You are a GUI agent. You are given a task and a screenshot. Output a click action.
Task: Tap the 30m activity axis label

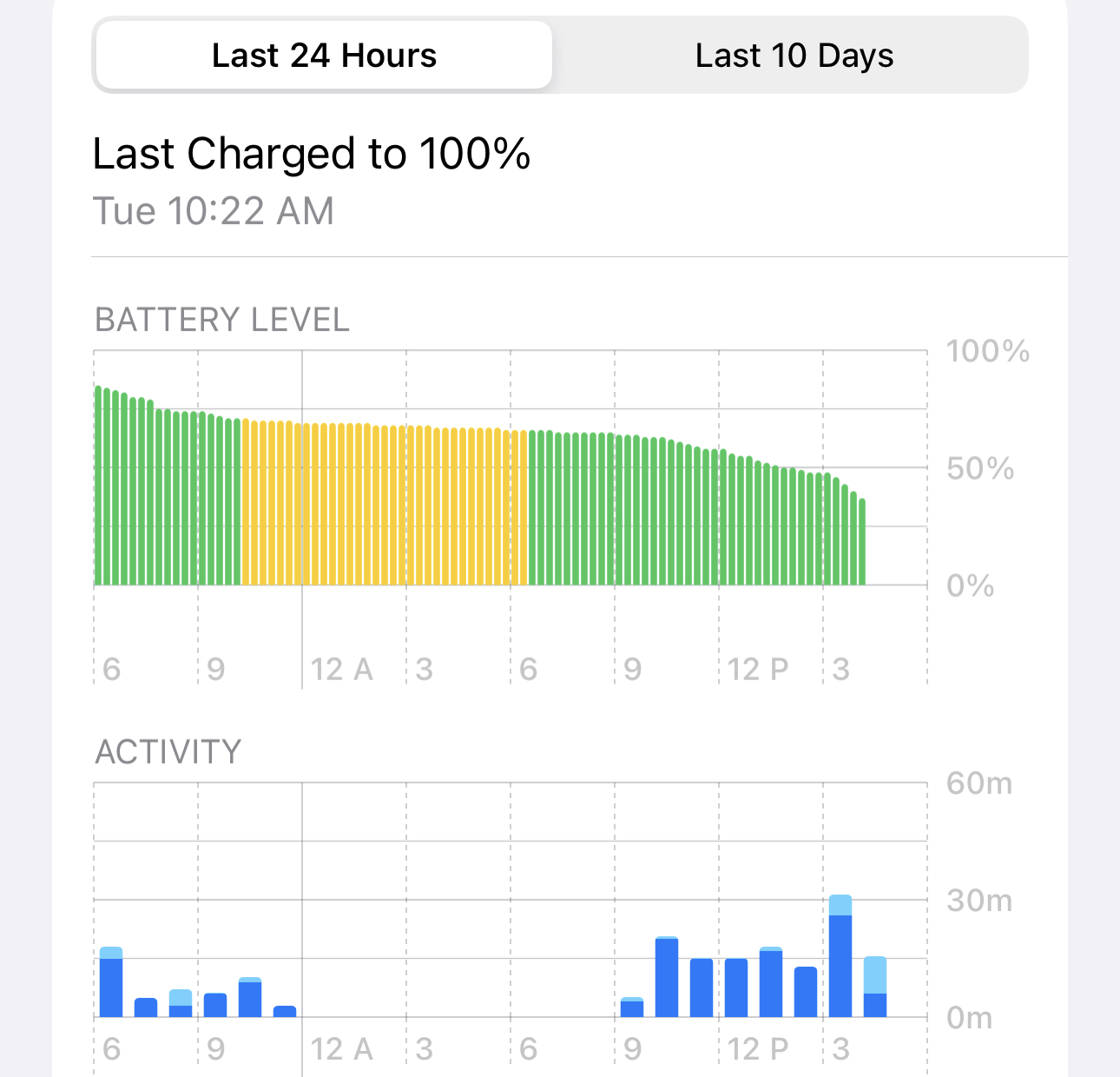click(980, 901)
